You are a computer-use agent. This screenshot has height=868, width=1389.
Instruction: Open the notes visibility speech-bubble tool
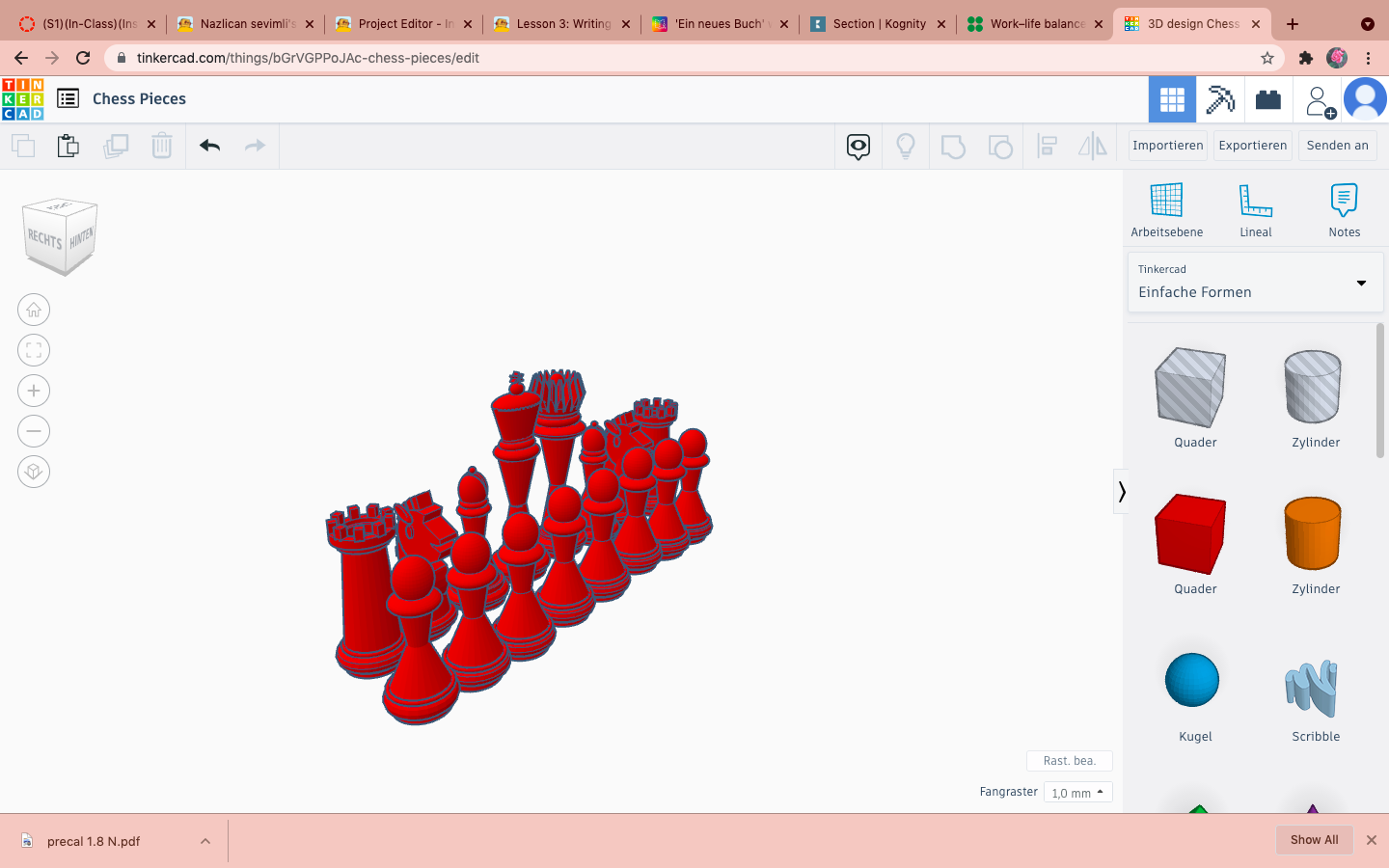[x=858, y=147]
